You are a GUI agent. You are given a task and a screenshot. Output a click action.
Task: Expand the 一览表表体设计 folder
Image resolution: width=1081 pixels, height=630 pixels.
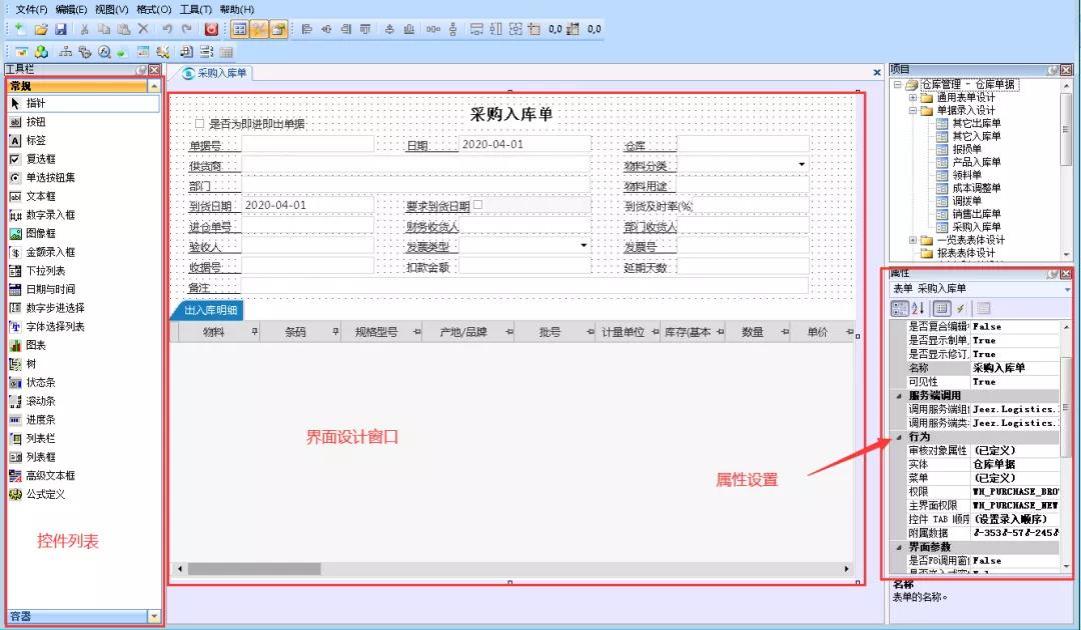tap(913, 240)
